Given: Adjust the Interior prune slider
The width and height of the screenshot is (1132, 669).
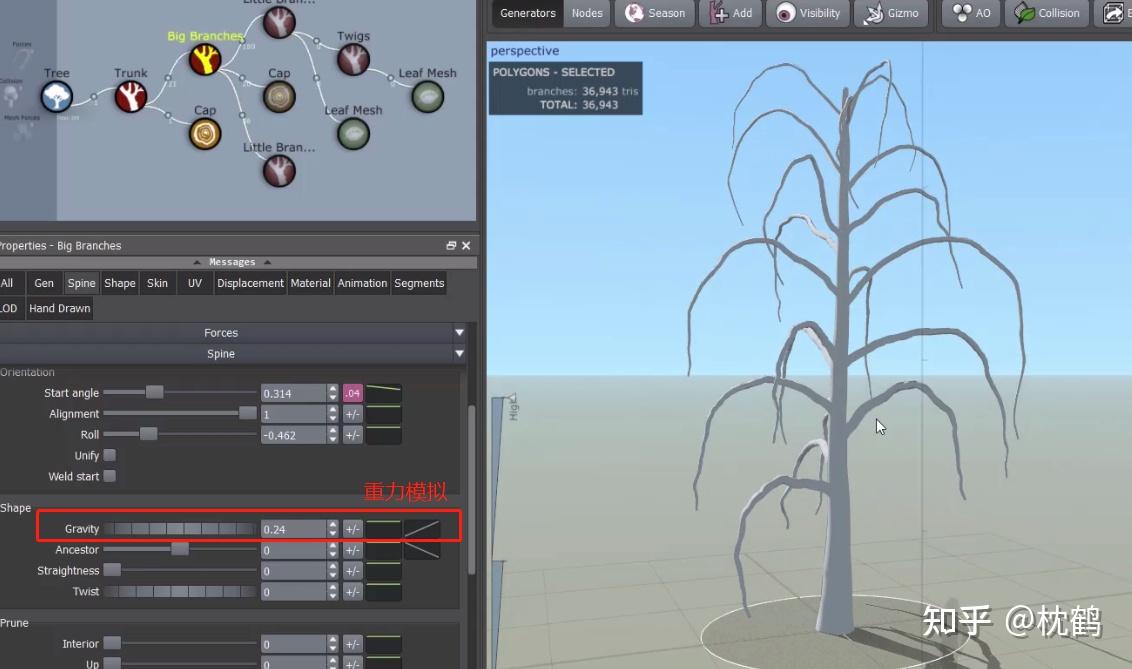Looking at the screenshot, I should click(112, 643).
